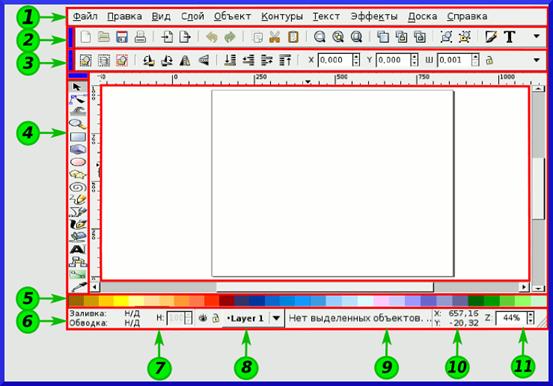Select the Spiral tool
The image size is (553, 386).
pyautogui.click(x=78, y=187)
